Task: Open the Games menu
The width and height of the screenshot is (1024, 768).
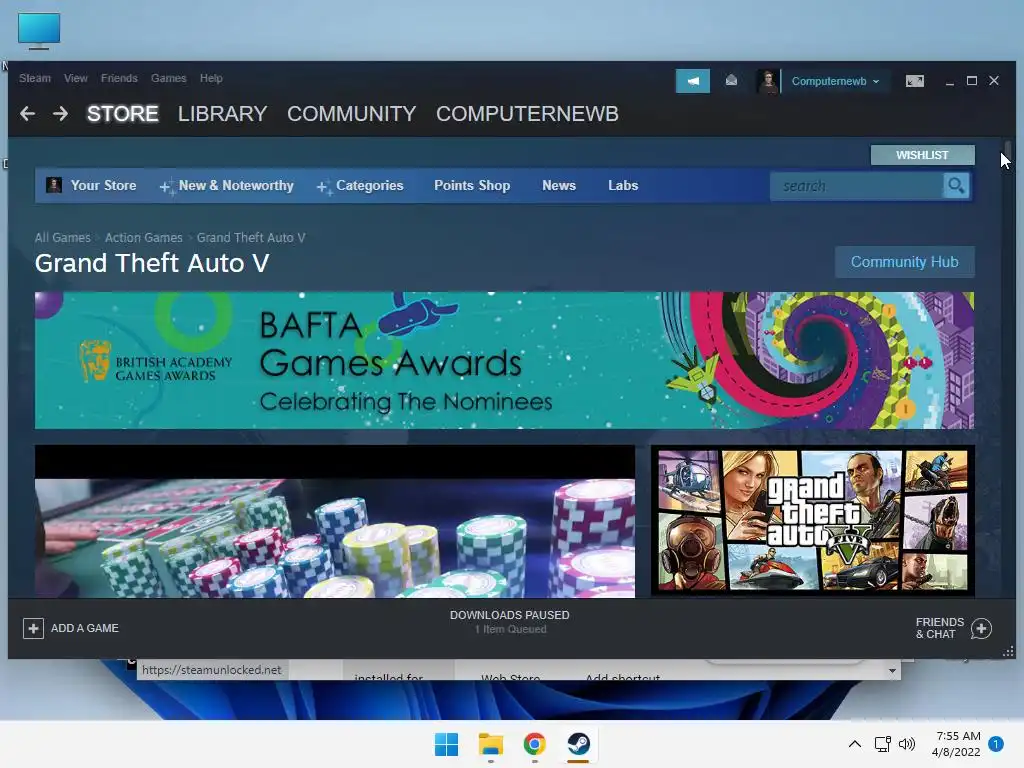Action: click(168, 78)
